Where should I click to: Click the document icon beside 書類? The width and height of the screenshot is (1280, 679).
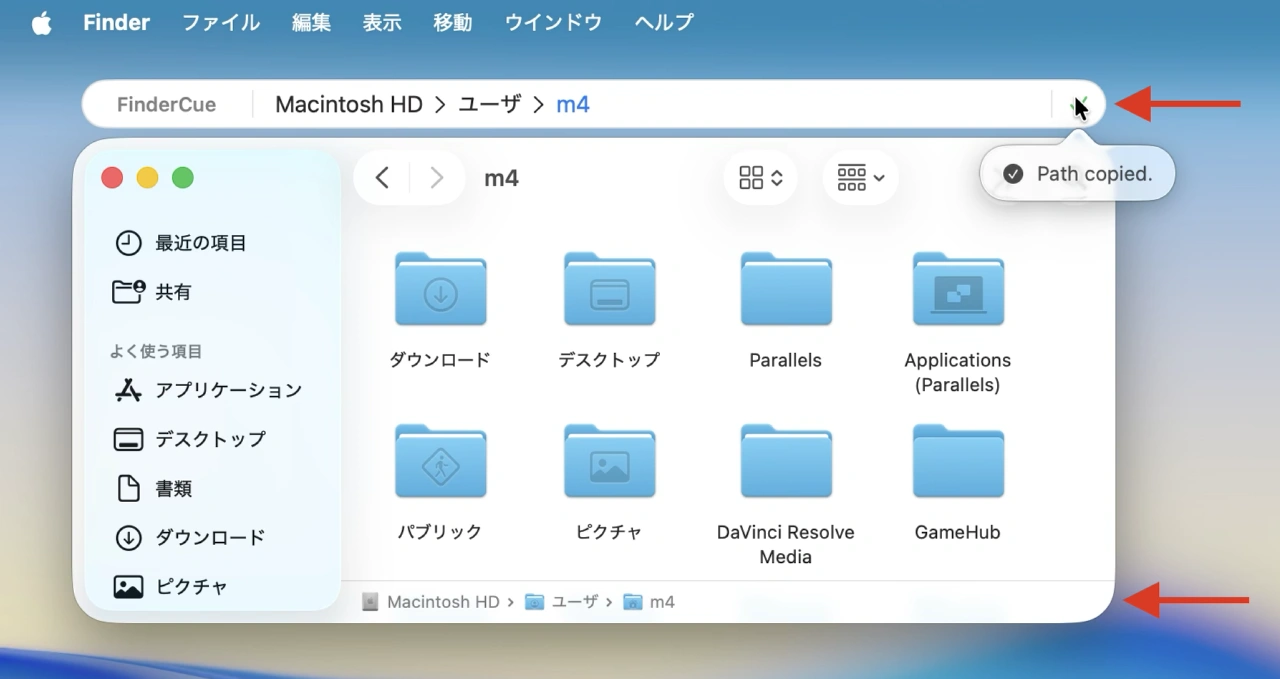pos(128,488)
